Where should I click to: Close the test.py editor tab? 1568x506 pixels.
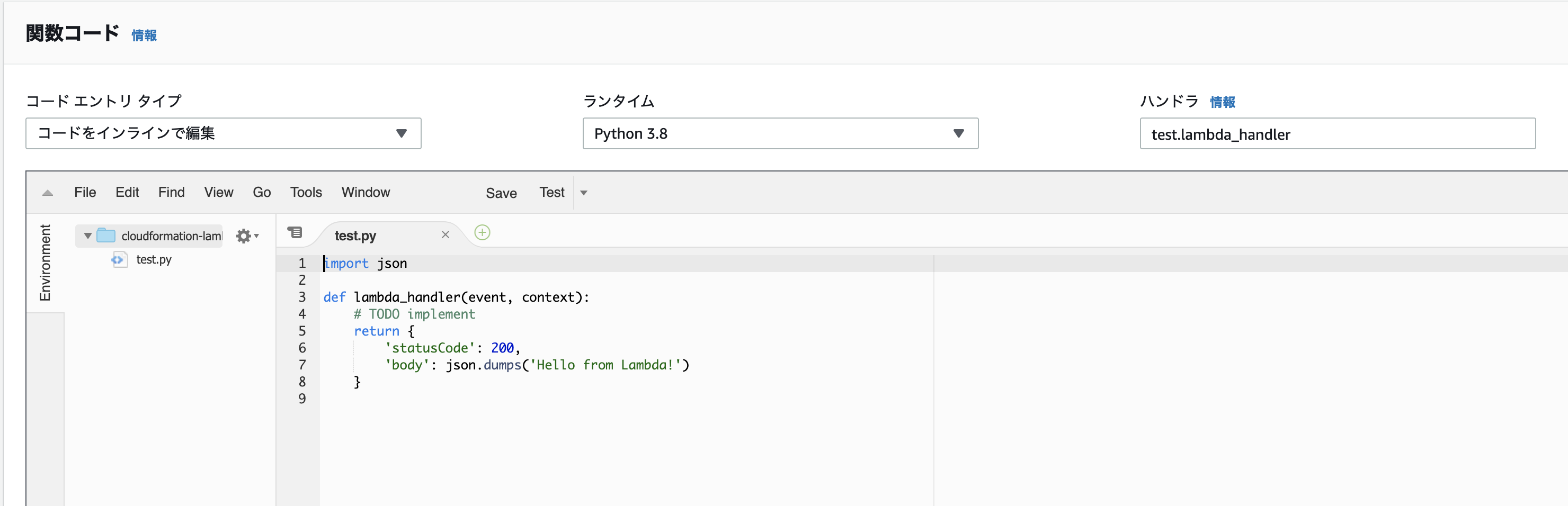(446, 235)
